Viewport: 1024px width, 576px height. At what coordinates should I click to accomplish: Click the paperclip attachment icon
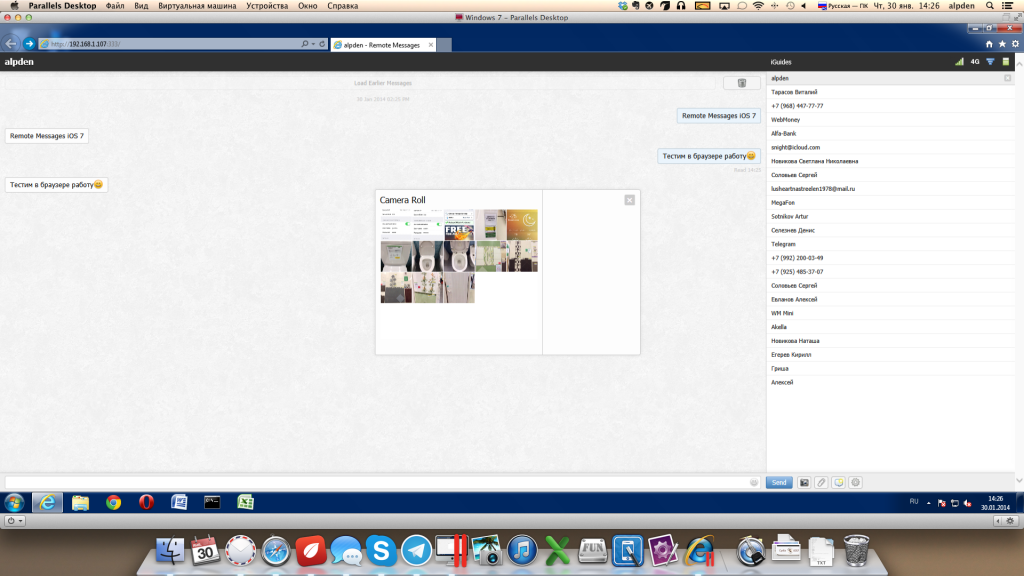coord(821,483)
